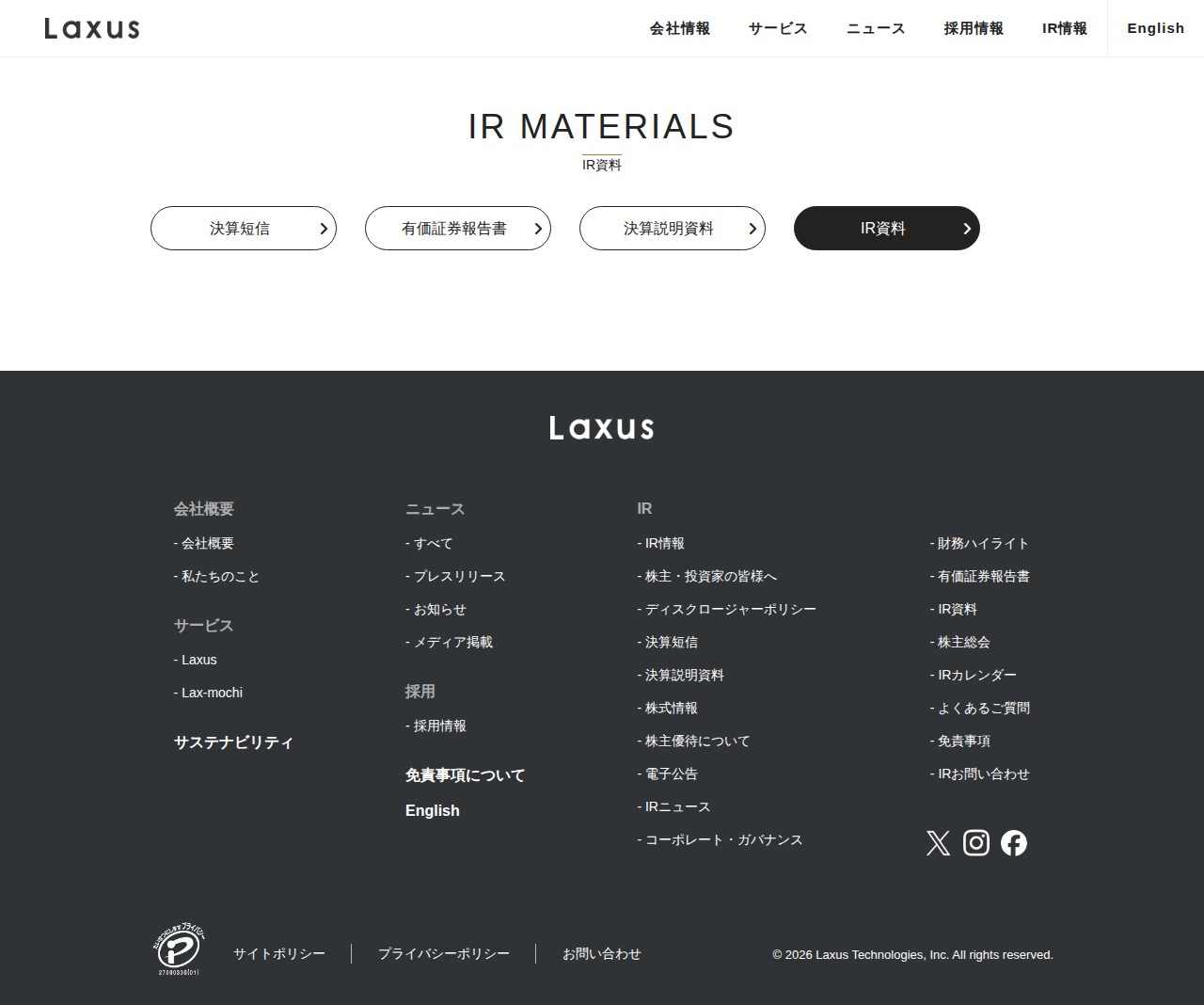The image size is (1204, 1005).
Task: Open 電子公告 in the footer
Action: click(667, 774)
